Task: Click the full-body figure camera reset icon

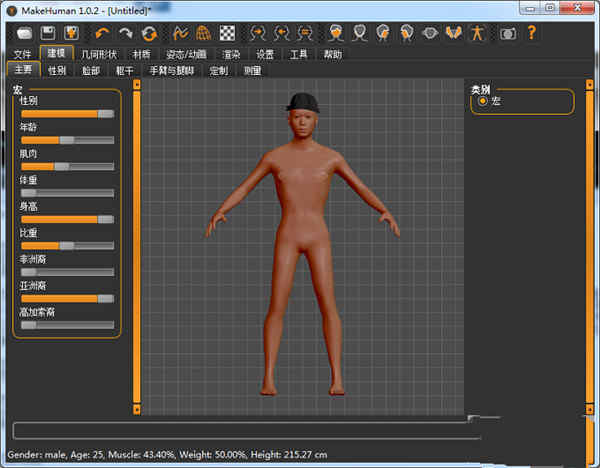Action: click(477, 33)
